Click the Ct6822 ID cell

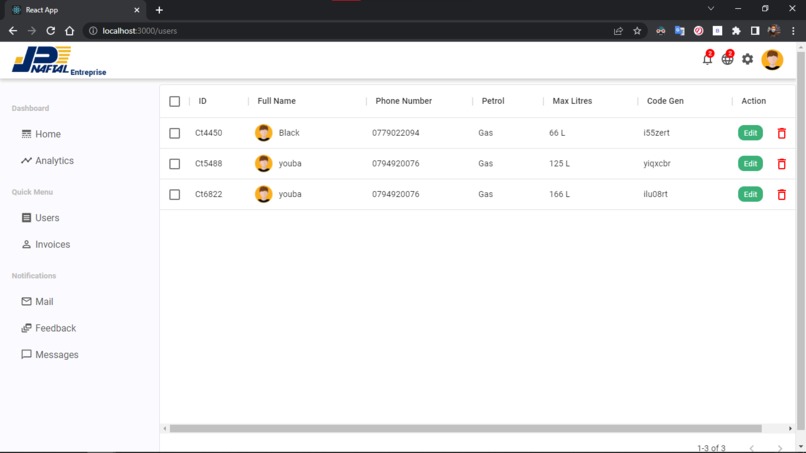[x=208, y=194]
